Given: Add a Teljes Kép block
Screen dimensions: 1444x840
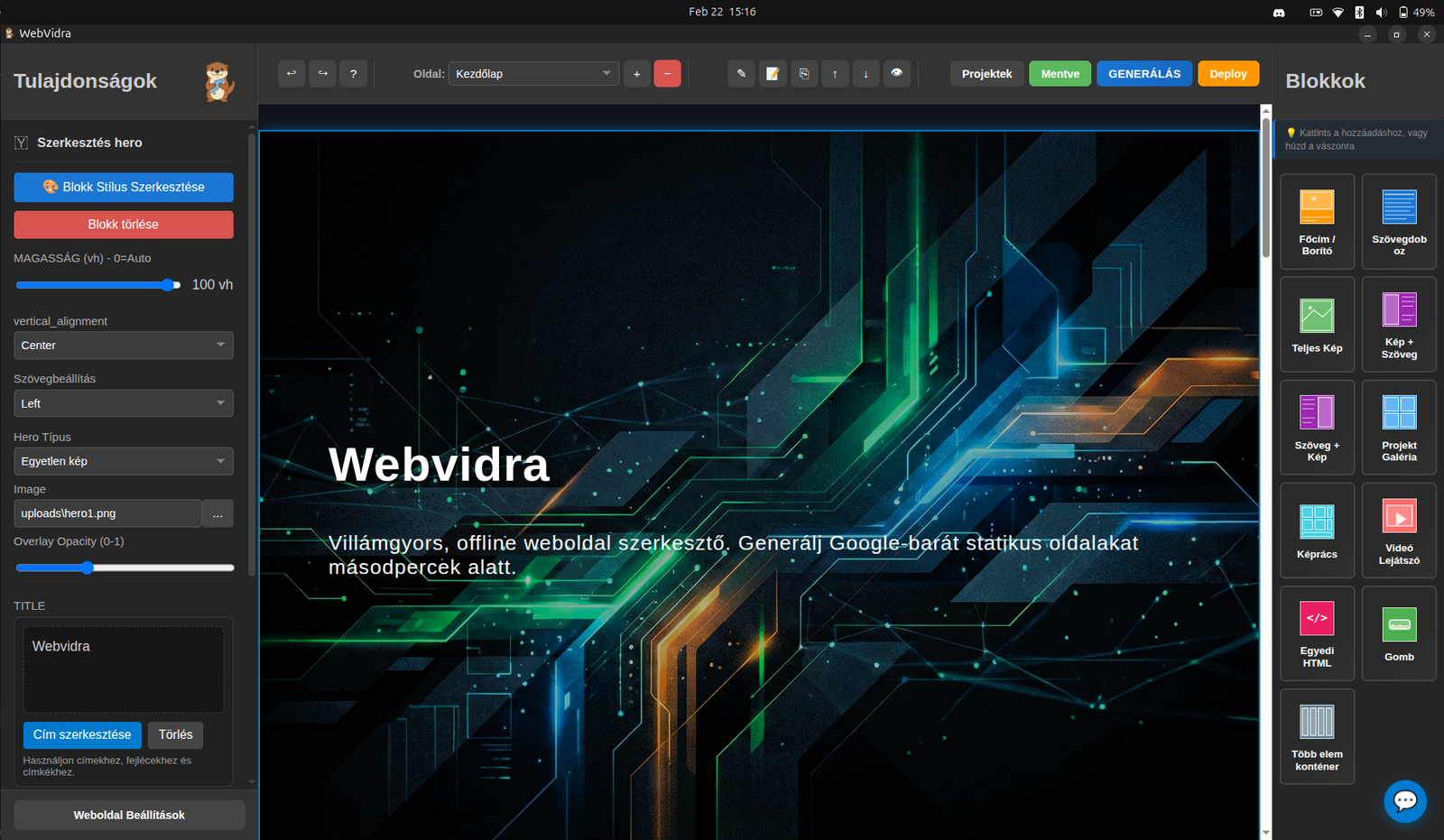Looking at the screenshot, I should tap(1317, 324).
